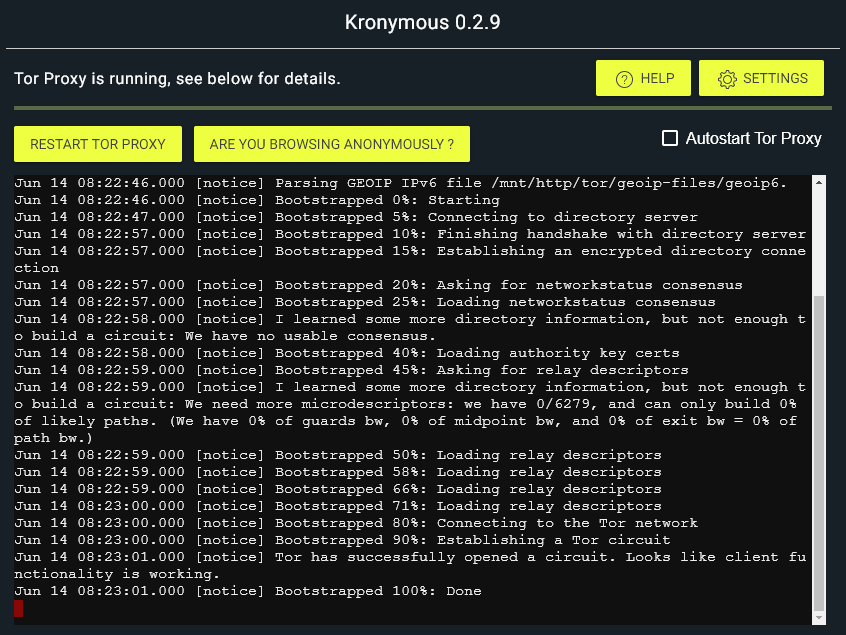Viewport: 846px width, 635px height.
Task: Click 'Bootstrapped 15%: Establishing an encrypted' line
Action: pyautogui.click(x=410, y=259)
